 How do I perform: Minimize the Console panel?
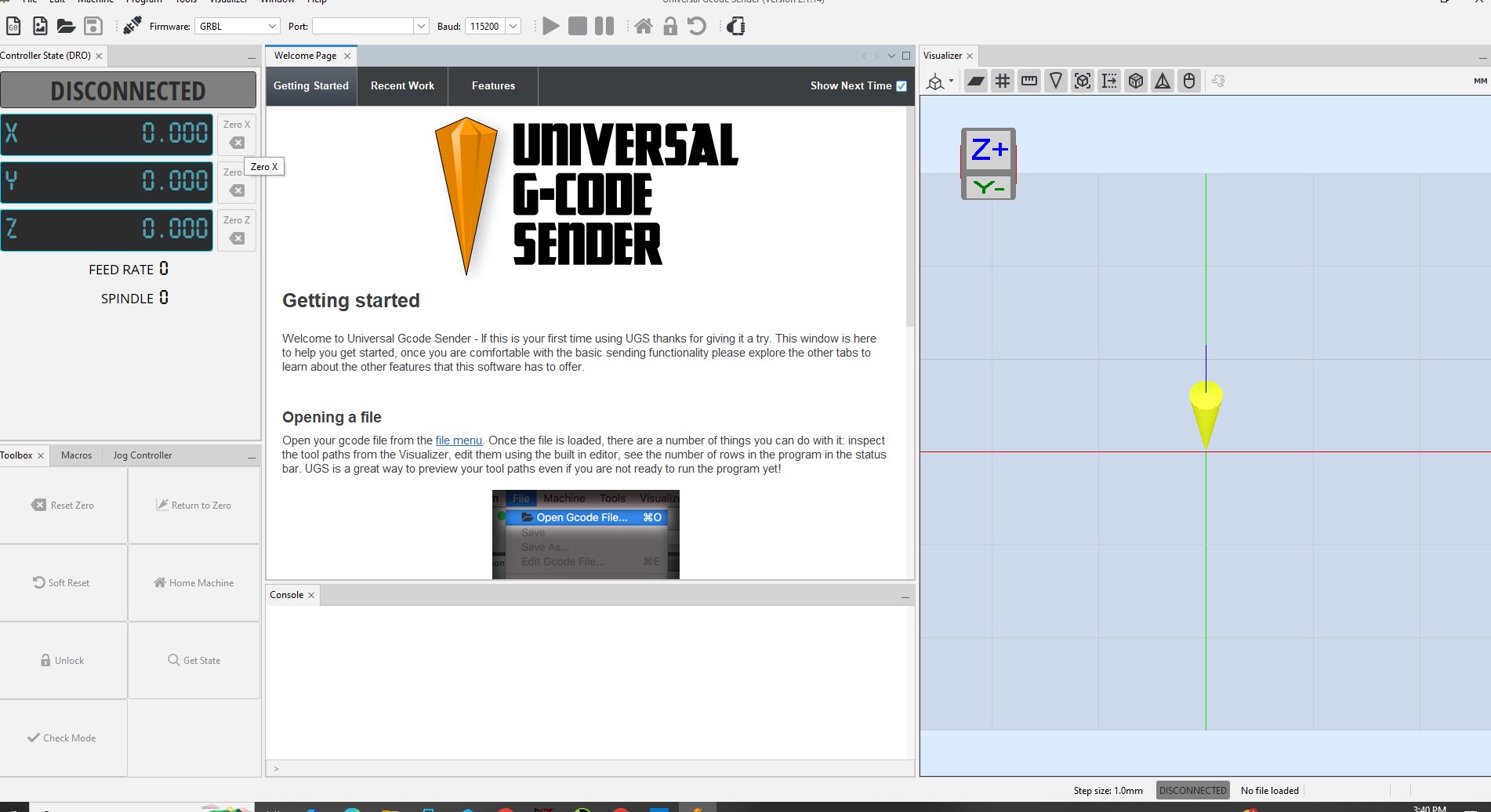coord(905,596)
